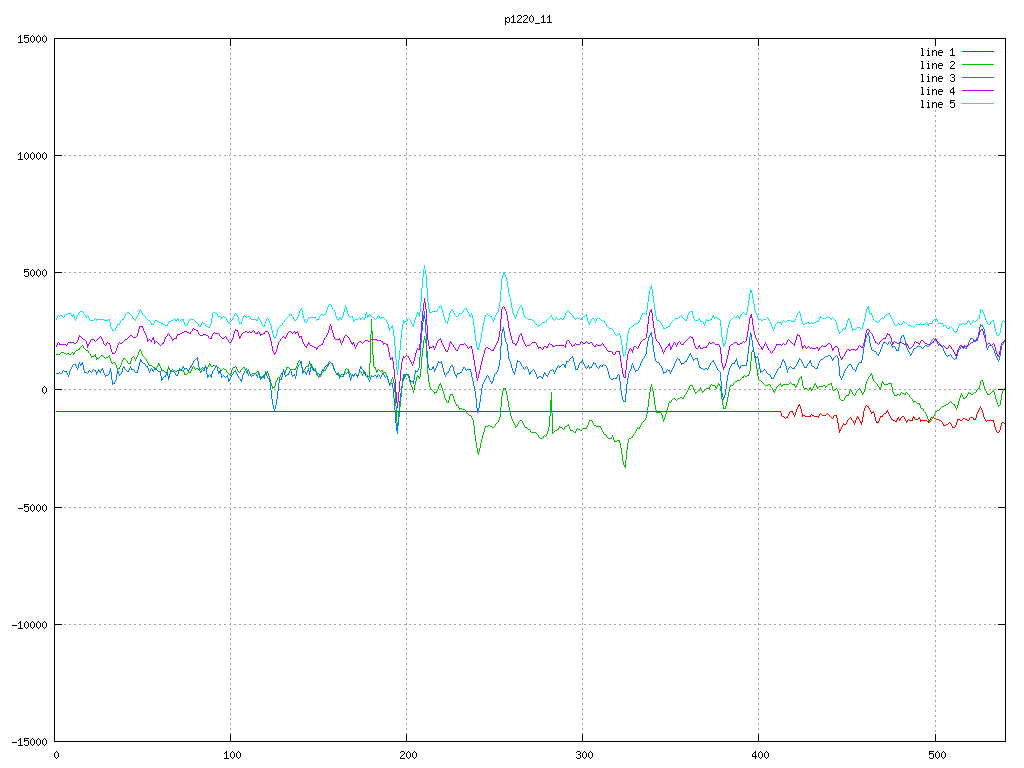1024x768 pixels.
Task: Click the 'line 5' legend label
Action: point(937,104)
